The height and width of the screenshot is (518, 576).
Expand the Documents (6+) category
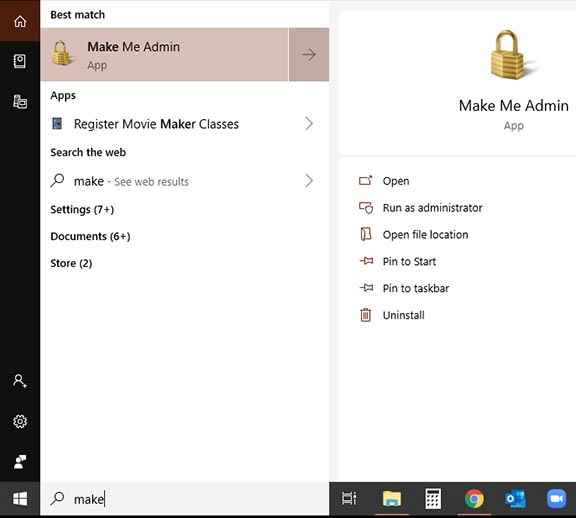pyautogui.click(x=90, y=236)
